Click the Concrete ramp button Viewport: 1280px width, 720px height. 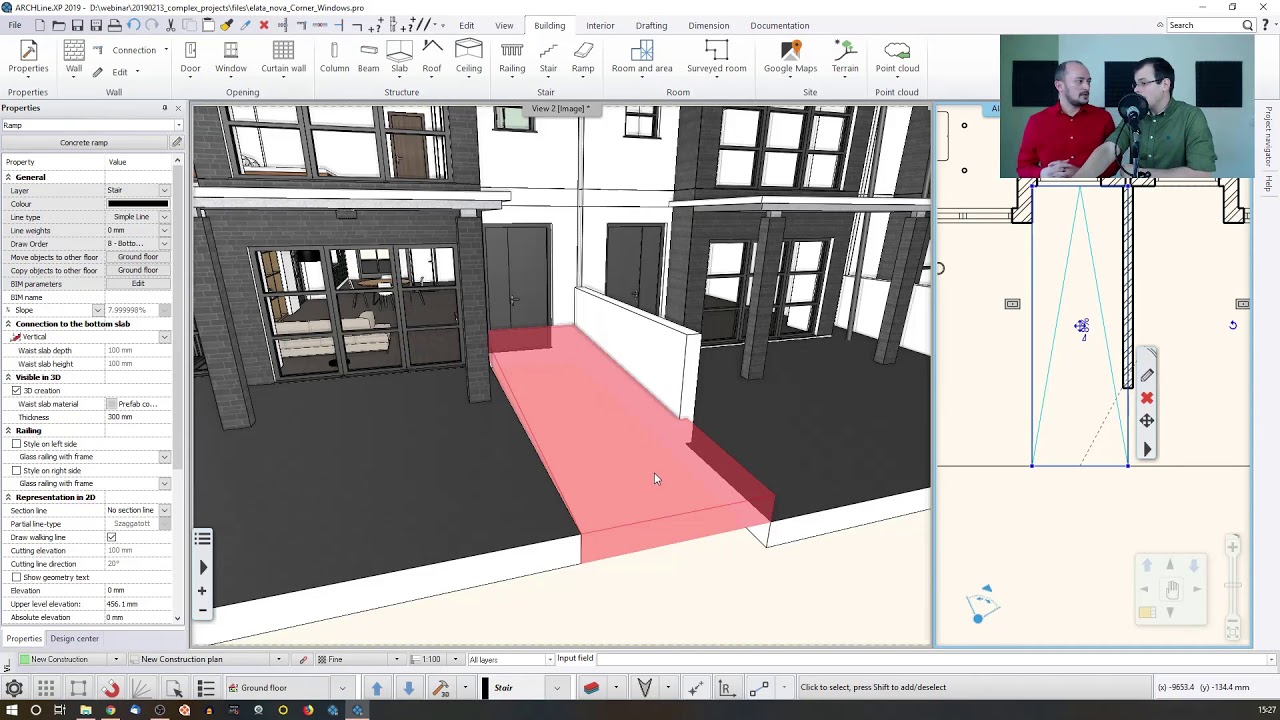click(84, 143)
